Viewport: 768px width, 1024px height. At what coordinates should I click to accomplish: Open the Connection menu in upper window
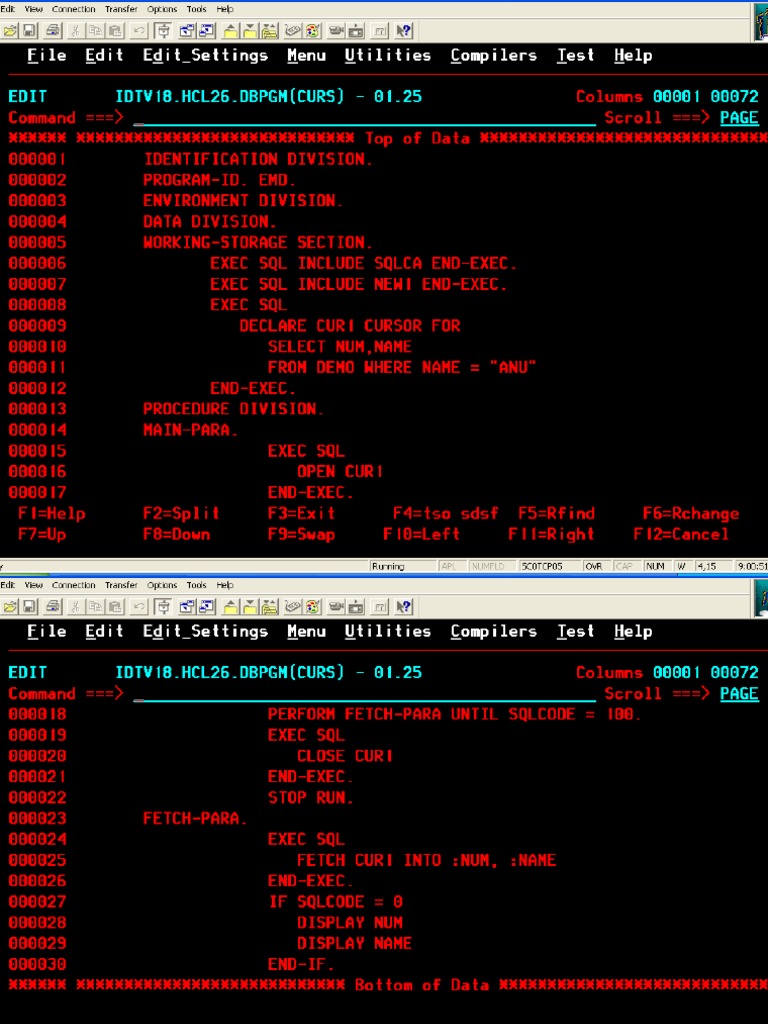pyautogui.click(x=73, y=9)
